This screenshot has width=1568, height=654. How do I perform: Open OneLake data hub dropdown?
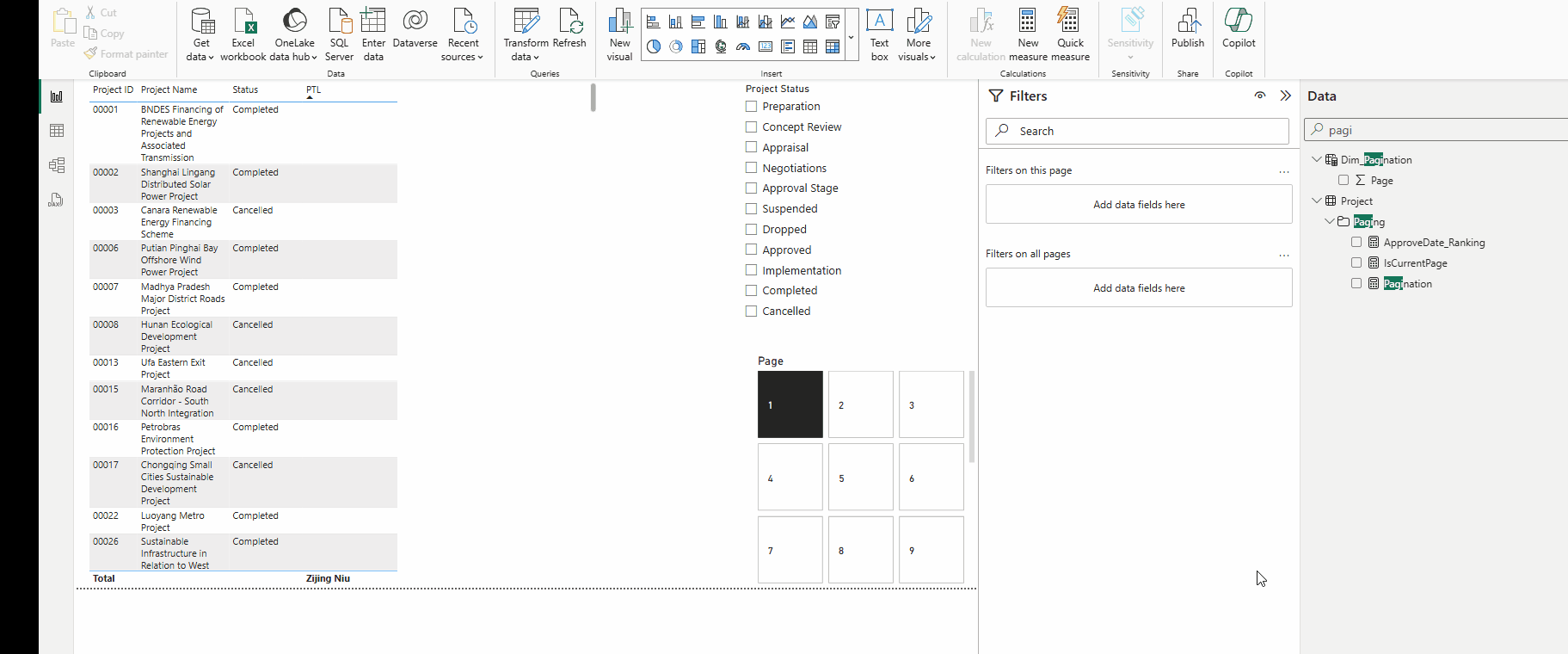click(294, 34)
